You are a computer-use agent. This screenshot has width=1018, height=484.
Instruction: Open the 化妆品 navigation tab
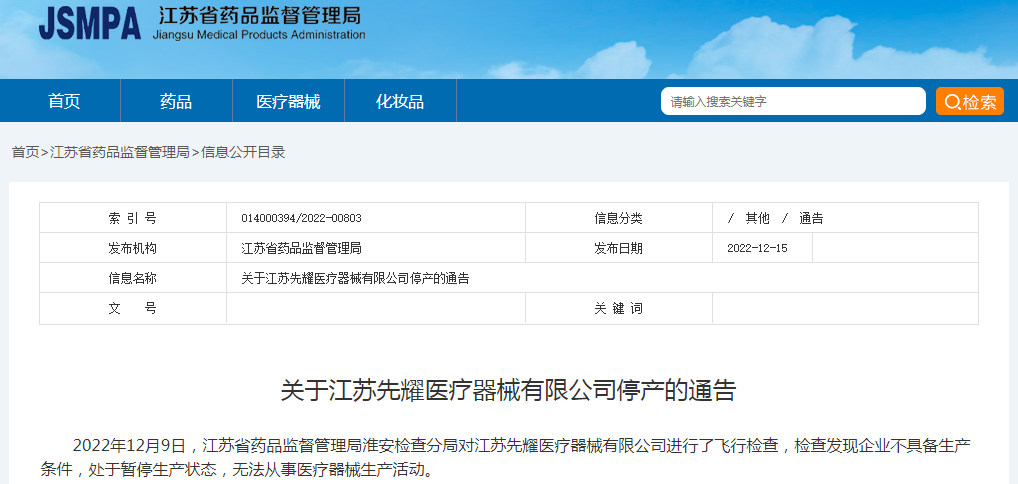tap(400, 101)
